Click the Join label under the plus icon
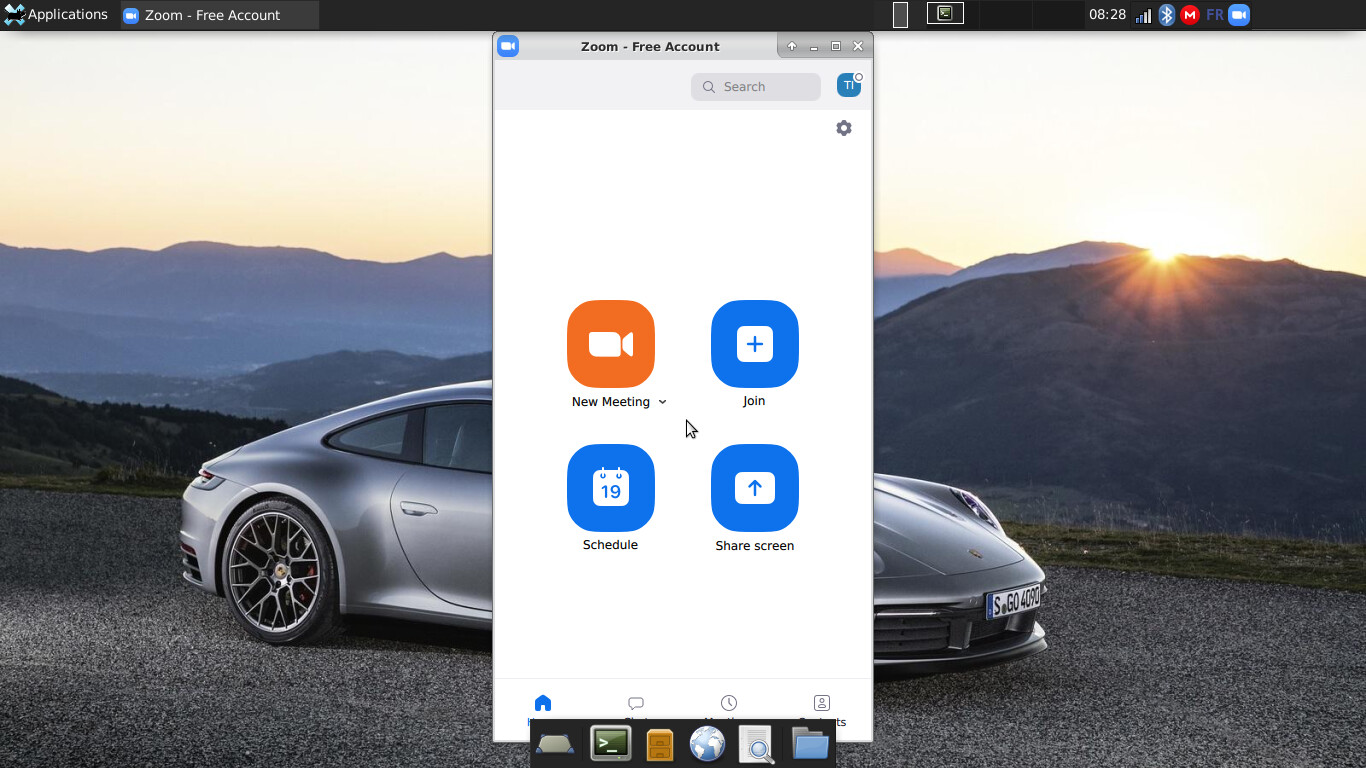The width and height of the screenshot is (1366, 768). point(754,401)
